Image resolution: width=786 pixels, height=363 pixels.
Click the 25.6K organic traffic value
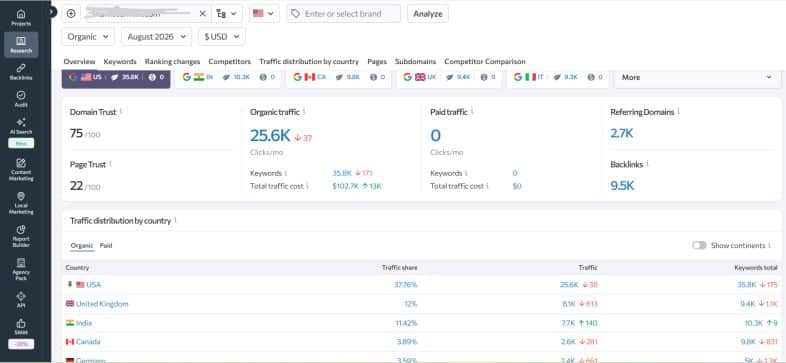click(x=270, y=135)
